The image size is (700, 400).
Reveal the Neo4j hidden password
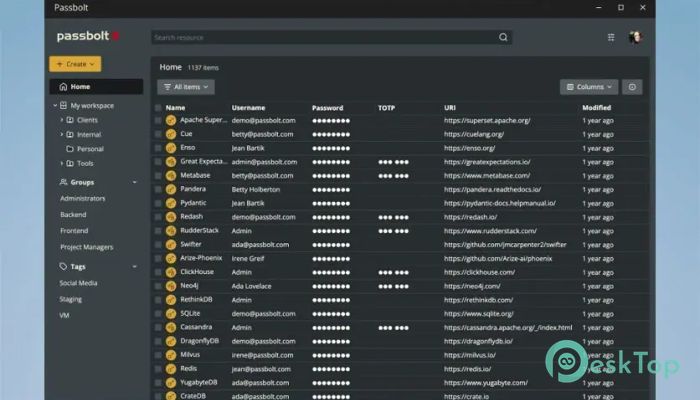[331, 286]
